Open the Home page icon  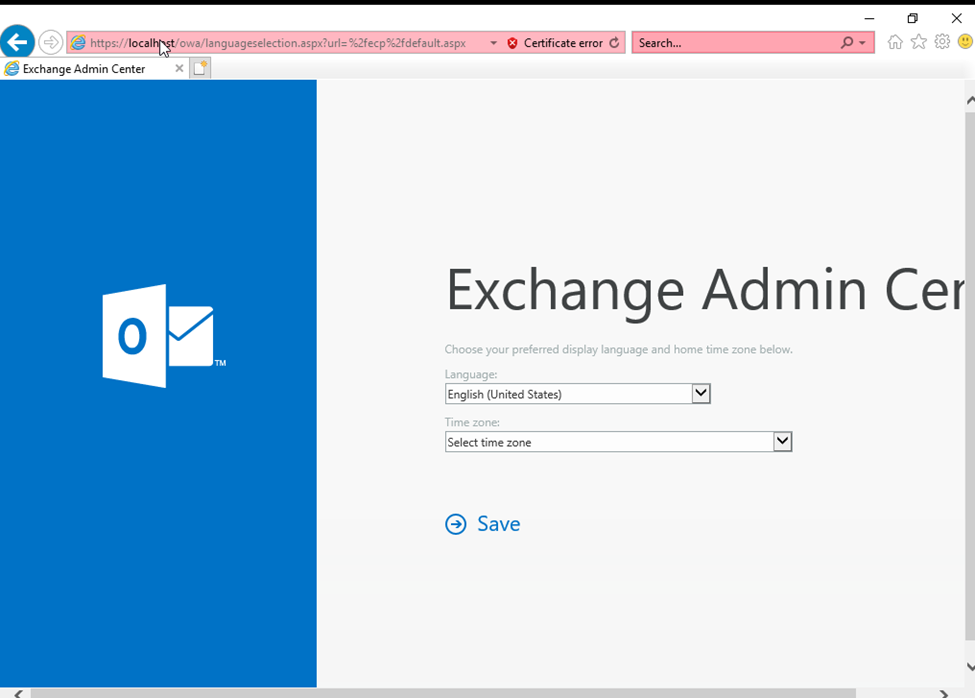pyautogui.click(x=895, y=42)
